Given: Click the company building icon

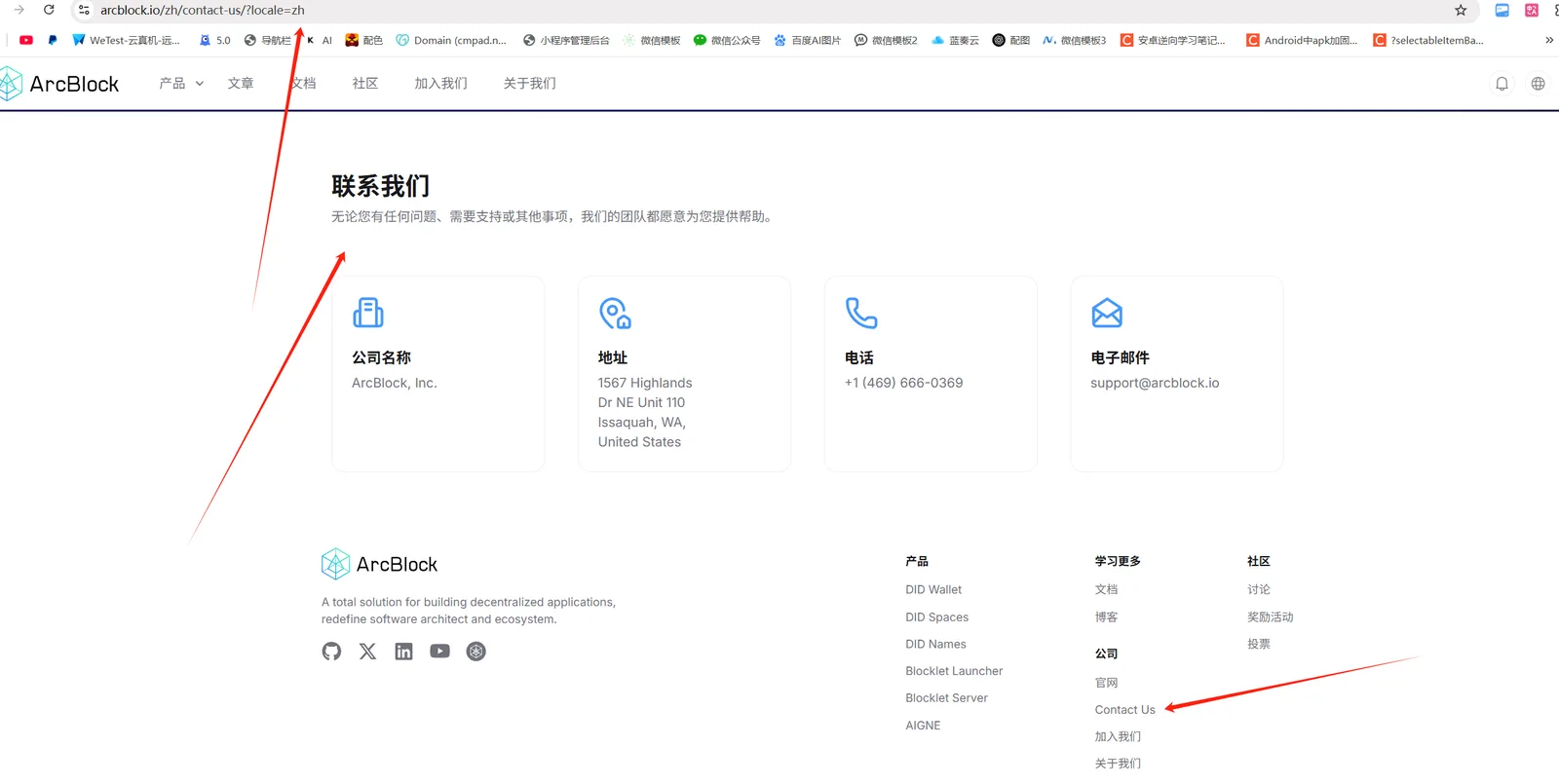Looking at the screenshot, I should pos(368,313).
